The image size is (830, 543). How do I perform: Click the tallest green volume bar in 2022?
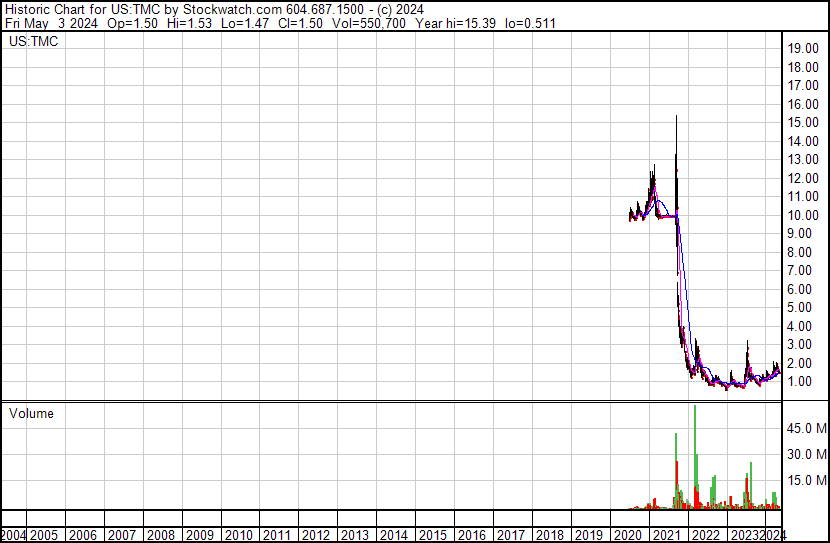695,455
